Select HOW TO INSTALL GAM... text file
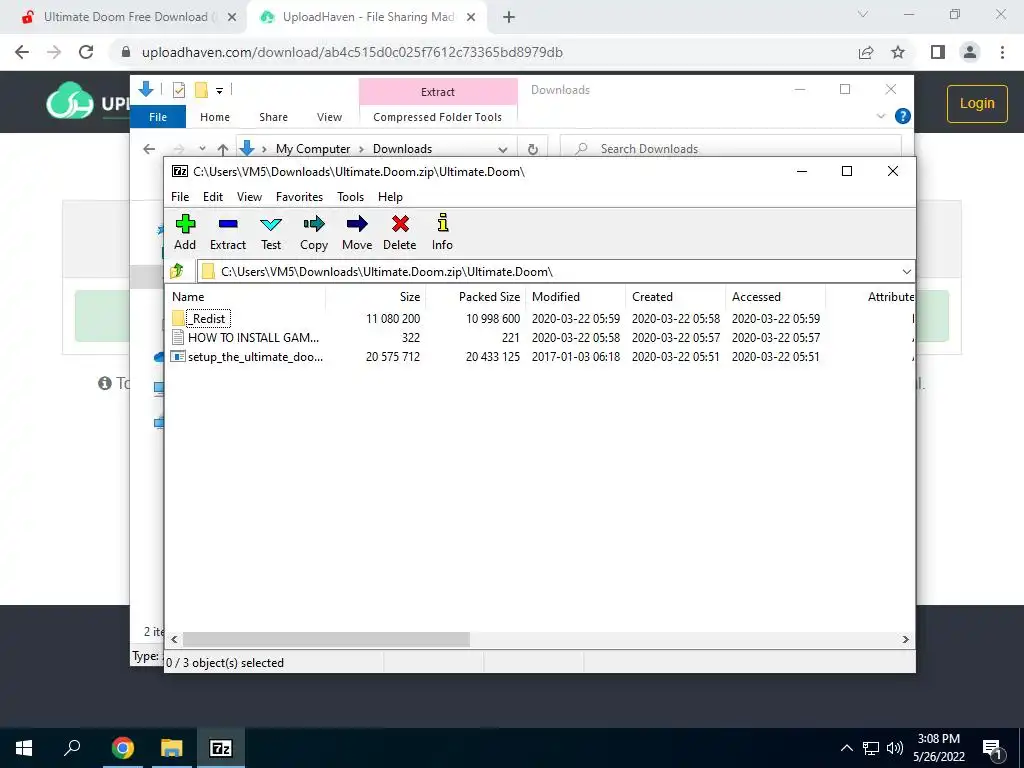This screenshot has width=1024, height=768. pyautogui.click(x=246, y=338)
